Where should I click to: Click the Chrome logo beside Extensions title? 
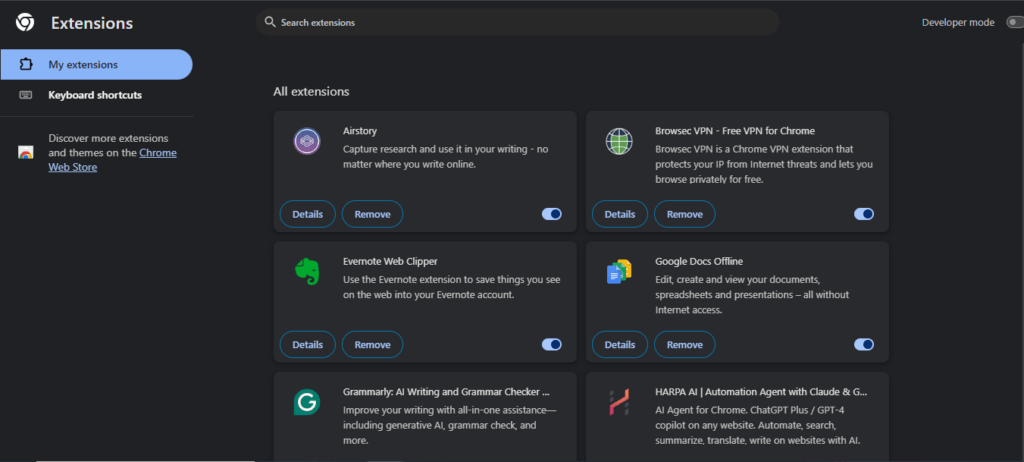[x=25, y=23]
